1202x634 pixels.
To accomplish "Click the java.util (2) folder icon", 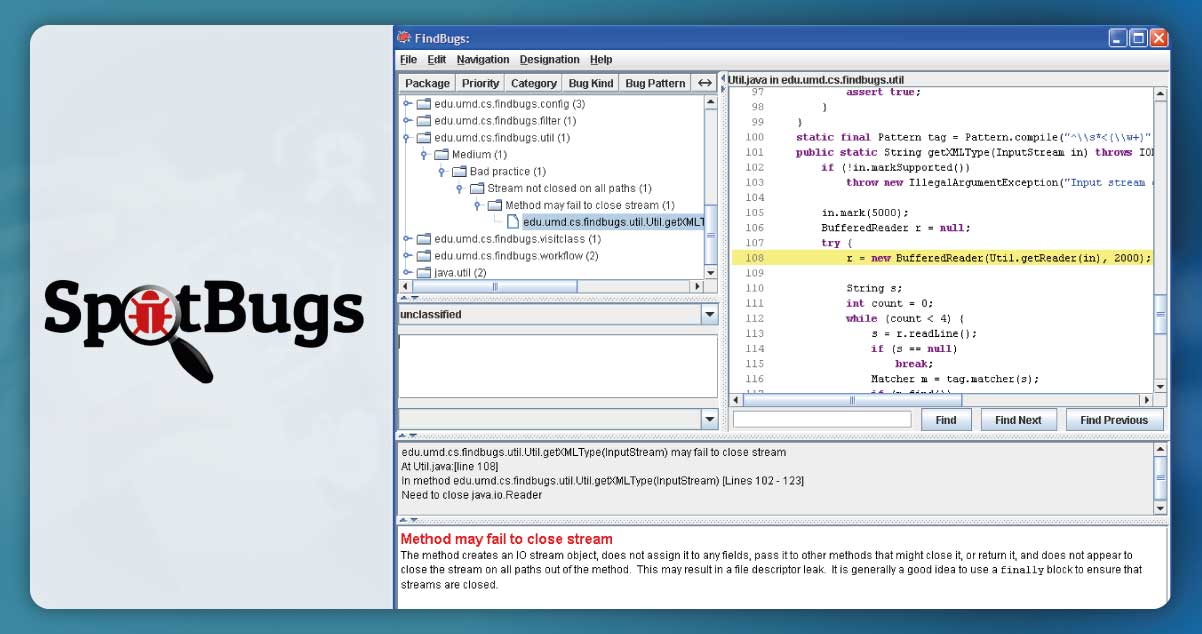I will [x=424, y=272].
